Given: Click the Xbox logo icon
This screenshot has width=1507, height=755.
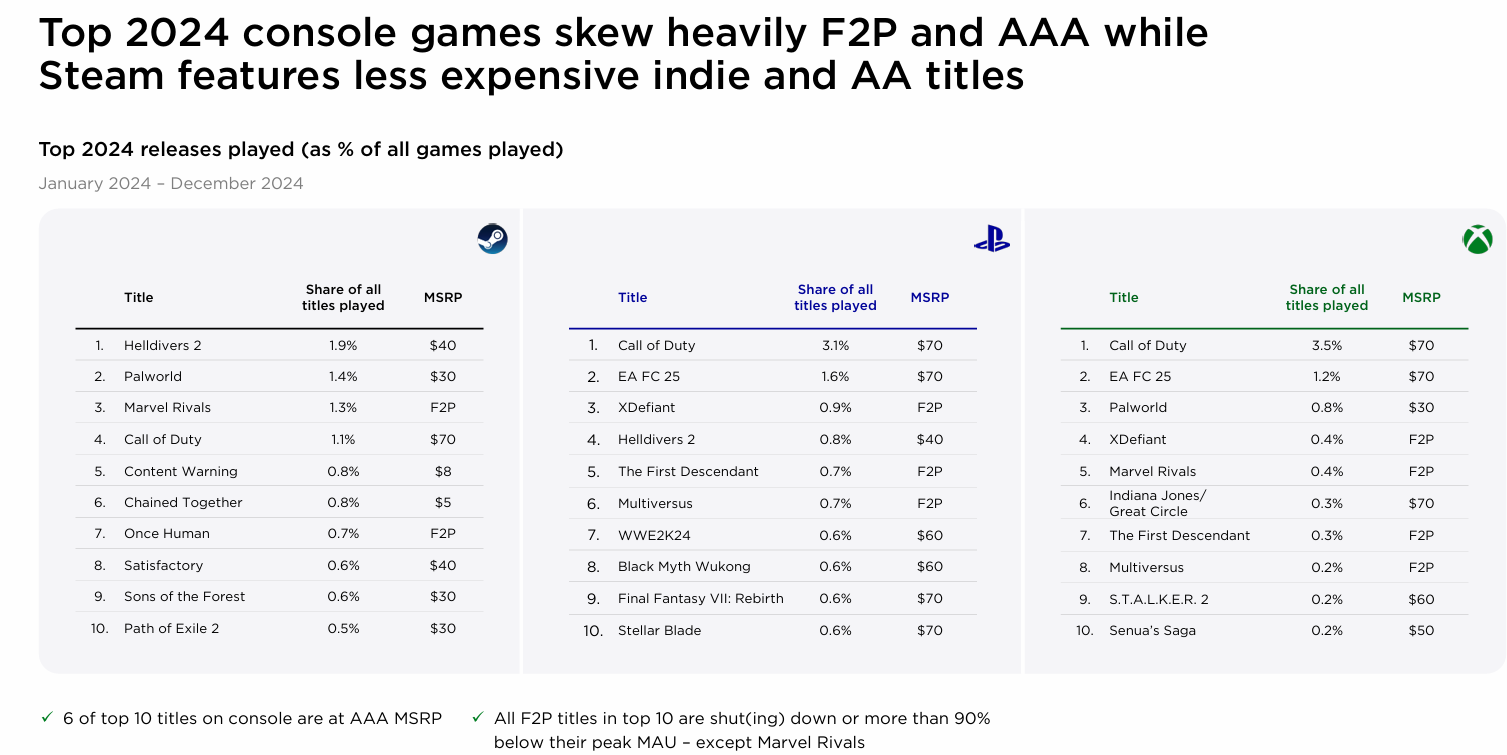Looking at the screenshot, I should (1477, 240).
